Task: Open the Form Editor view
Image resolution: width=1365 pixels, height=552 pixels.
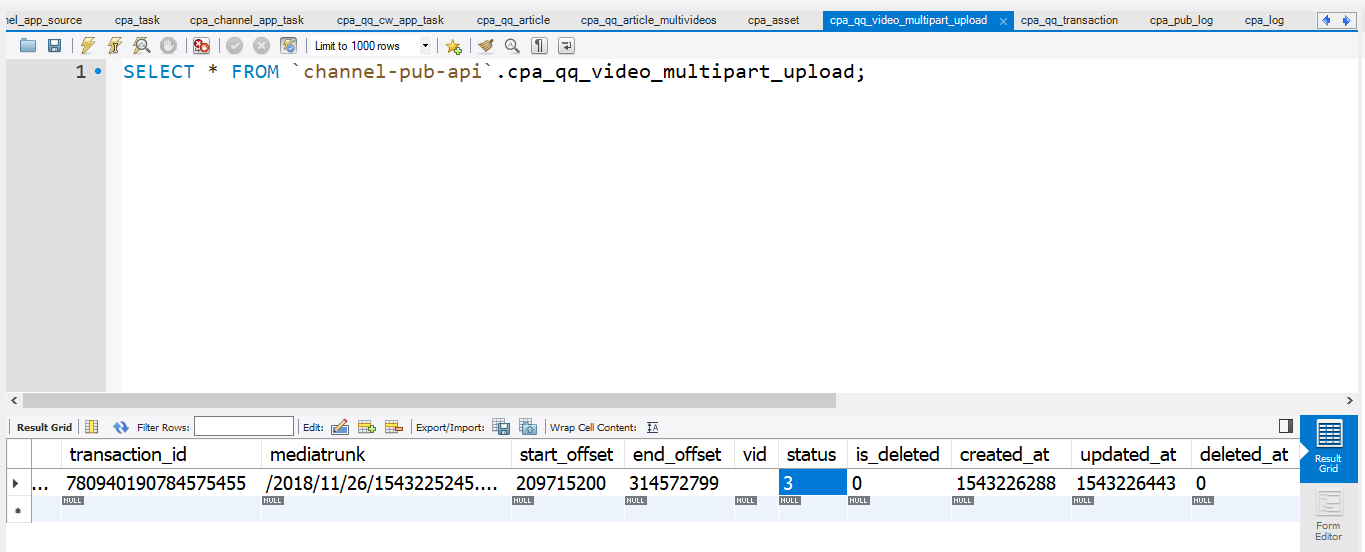Action: 1328,516
